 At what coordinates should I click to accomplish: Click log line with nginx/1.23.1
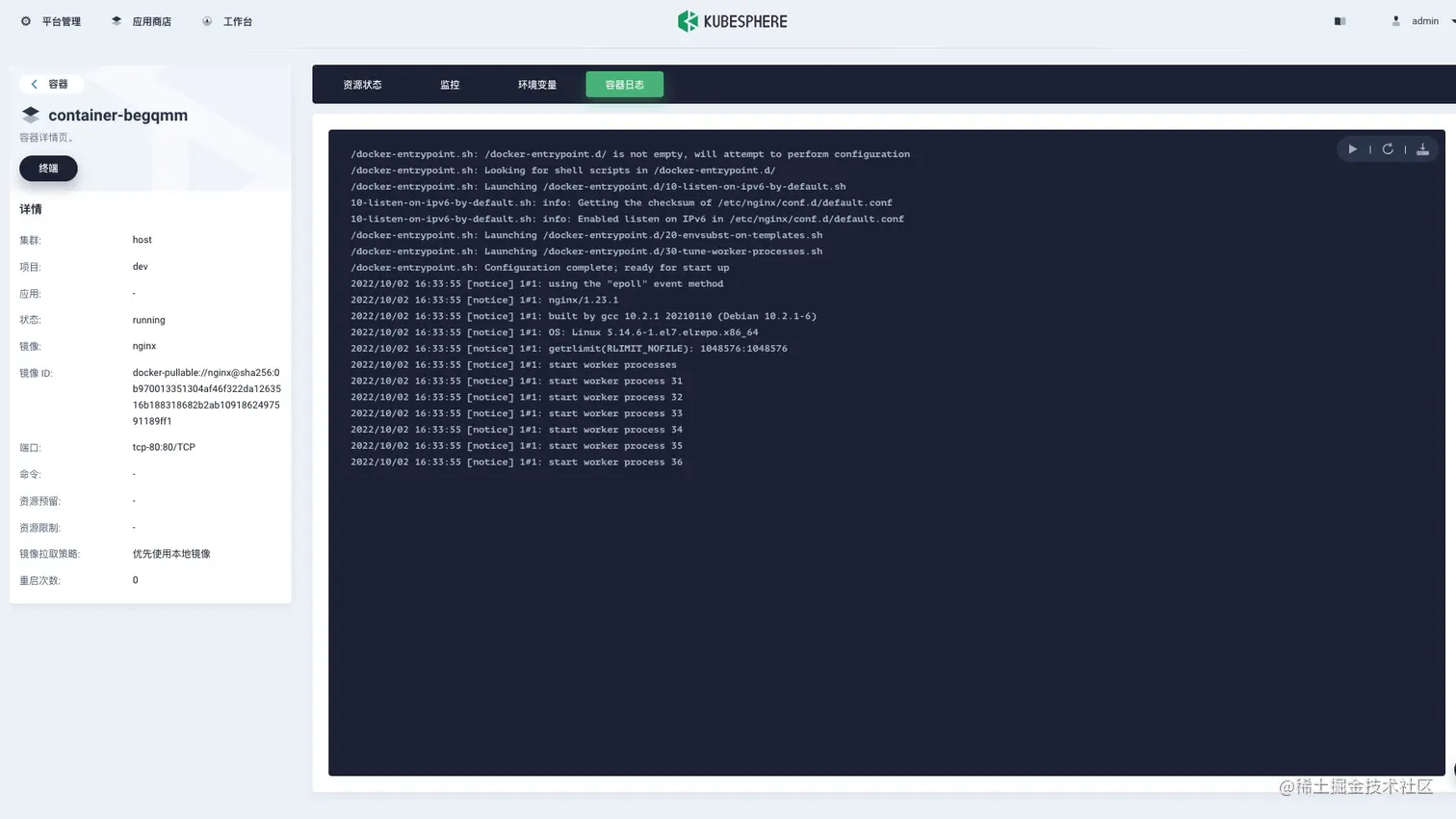[484, 300]
